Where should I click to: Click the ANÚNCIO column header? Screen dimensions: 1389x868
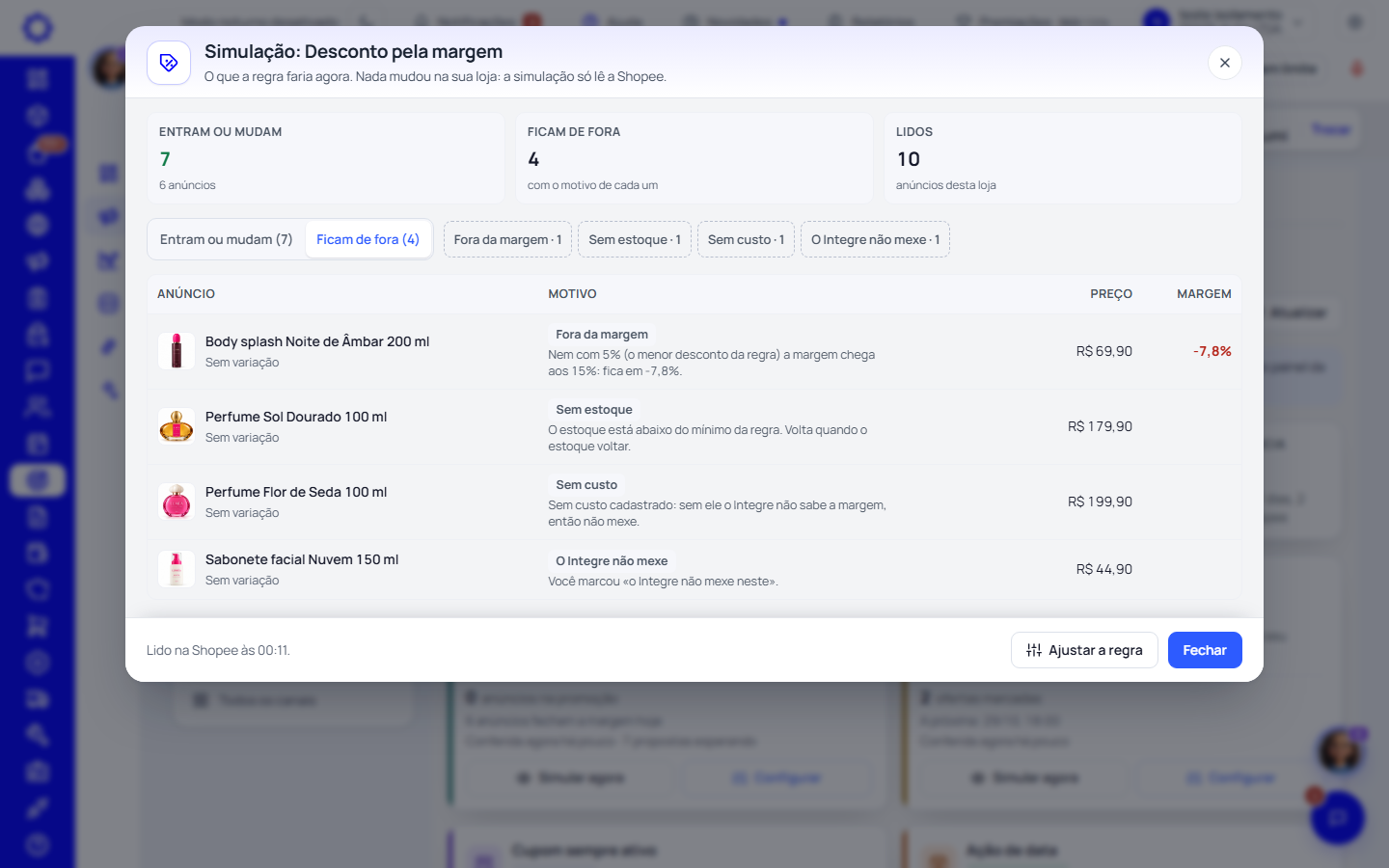pos(186,293)
